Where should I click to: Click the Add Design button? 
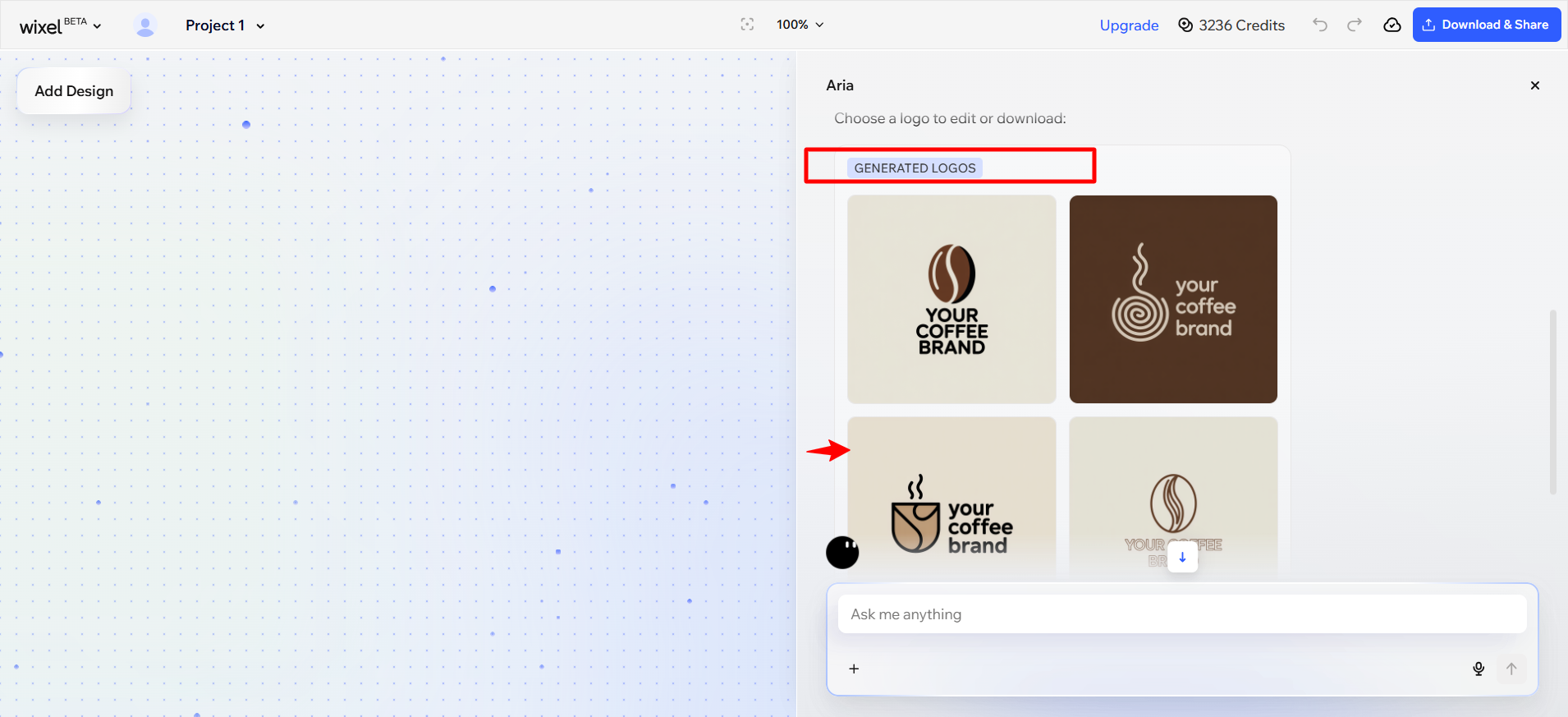coord(74,91)
